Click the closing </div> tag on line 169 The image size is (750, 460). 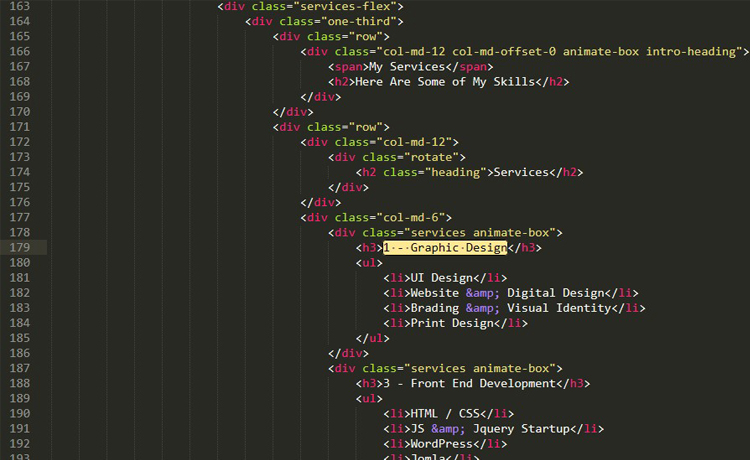(x=320, y=97)
